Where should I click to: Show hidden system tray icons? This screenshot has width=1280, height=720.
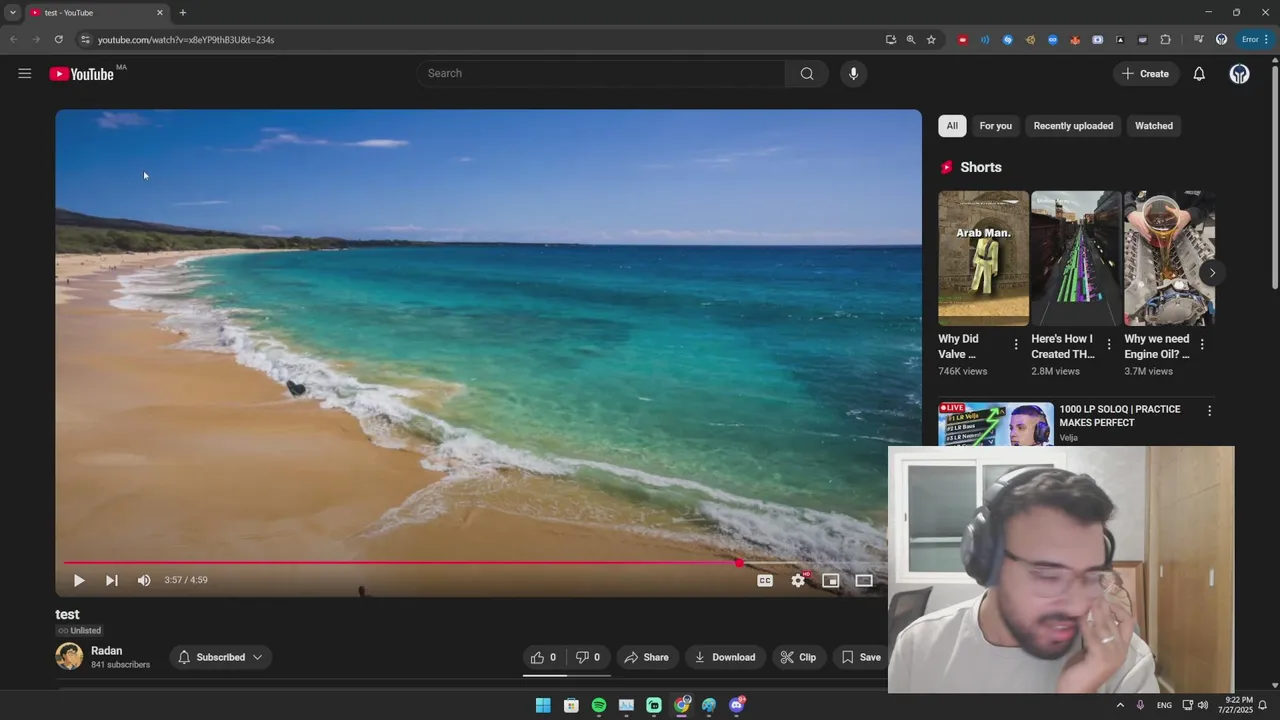(1120, 705)
